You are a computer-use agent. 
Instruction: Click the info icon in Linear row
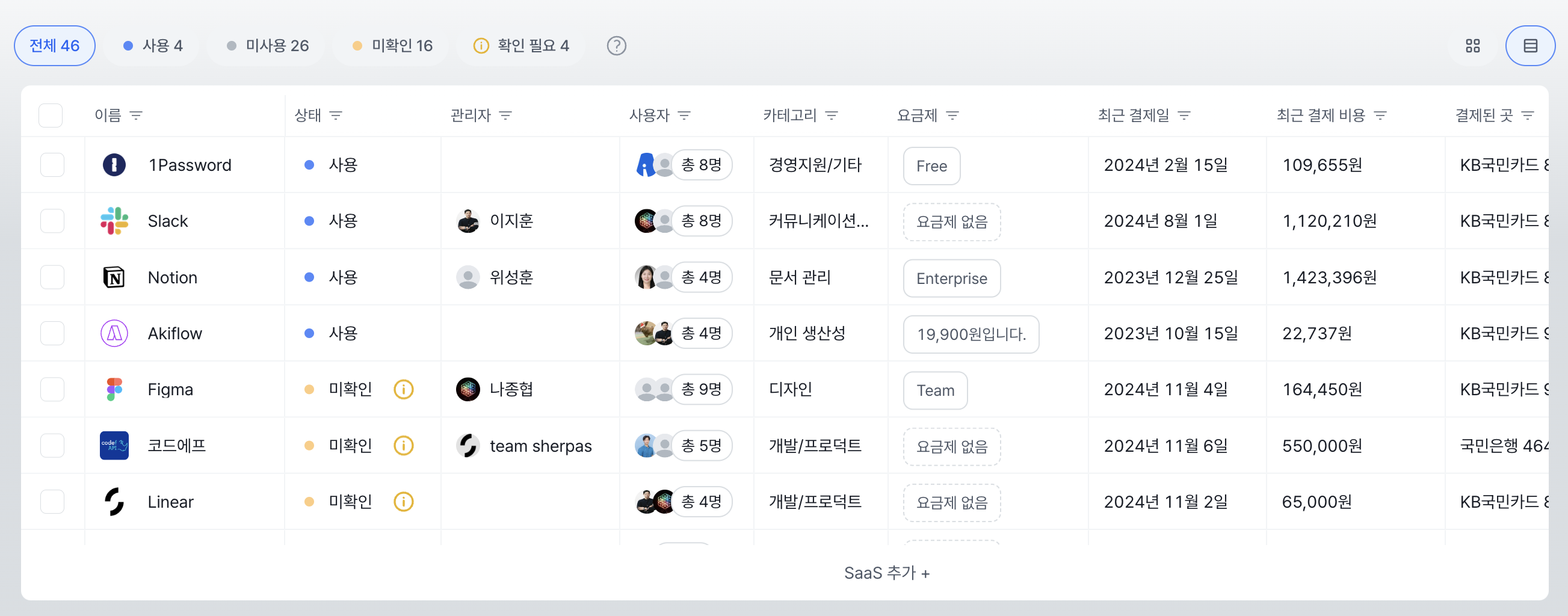(404, 502)
